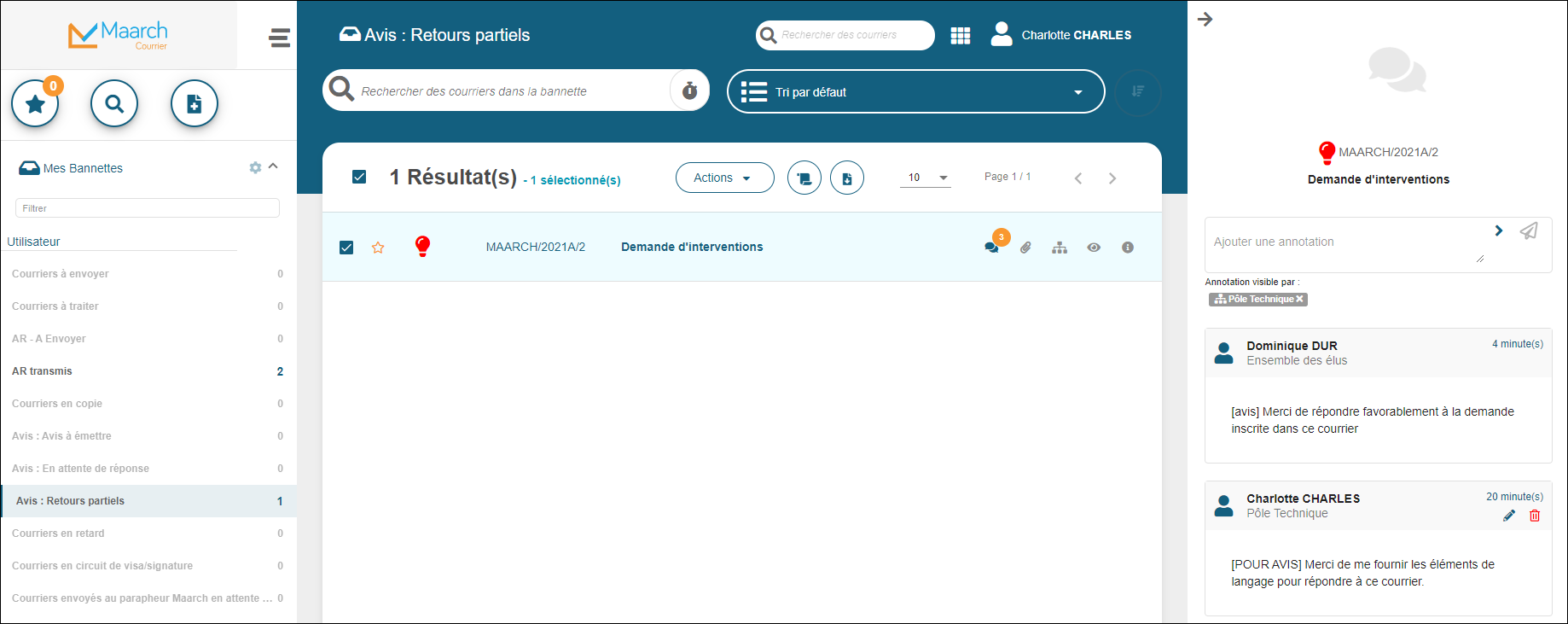Click the red priority bulb icon in row
This screenshot has height=624, width=1568.
point(422,247)
